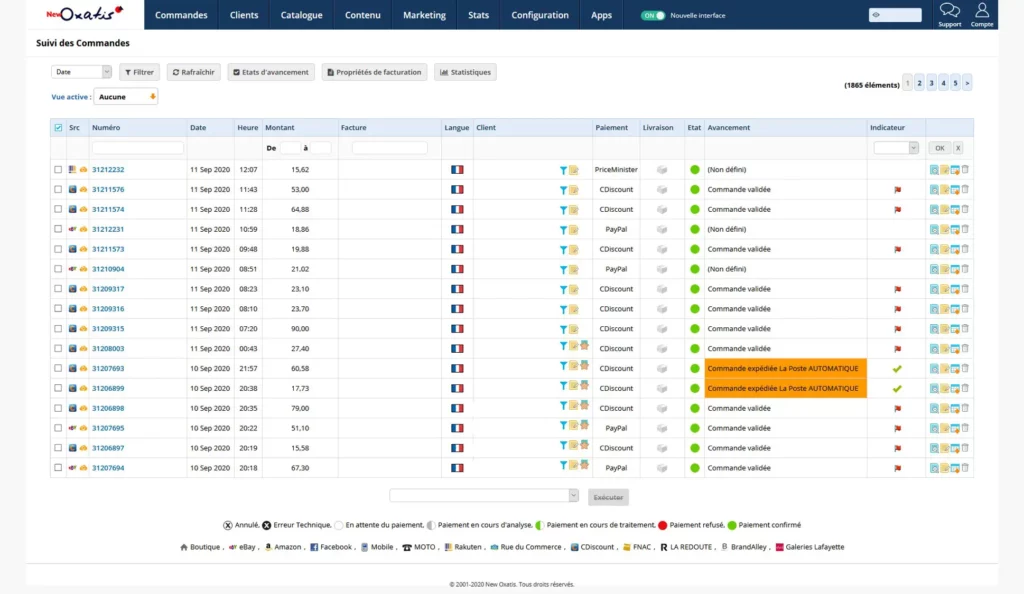Click the client filter funnel for order 31211573
Viewport: 1024px width, 594px height.
(563, 249)
